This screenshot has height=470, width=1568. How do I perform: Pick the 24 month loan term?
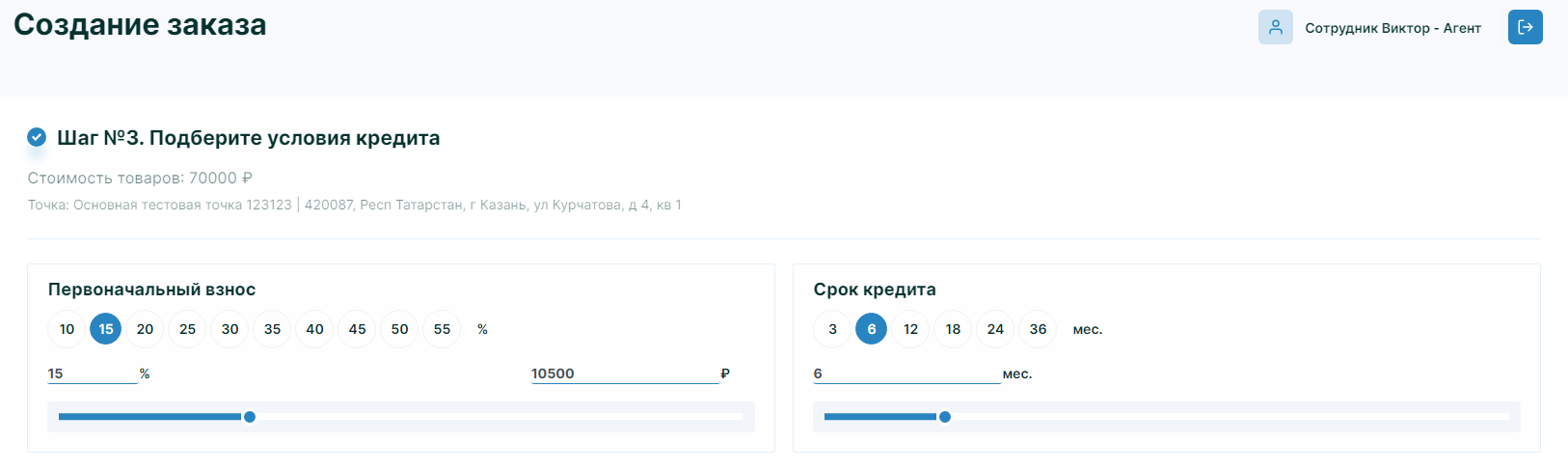[x=995, y=329]
